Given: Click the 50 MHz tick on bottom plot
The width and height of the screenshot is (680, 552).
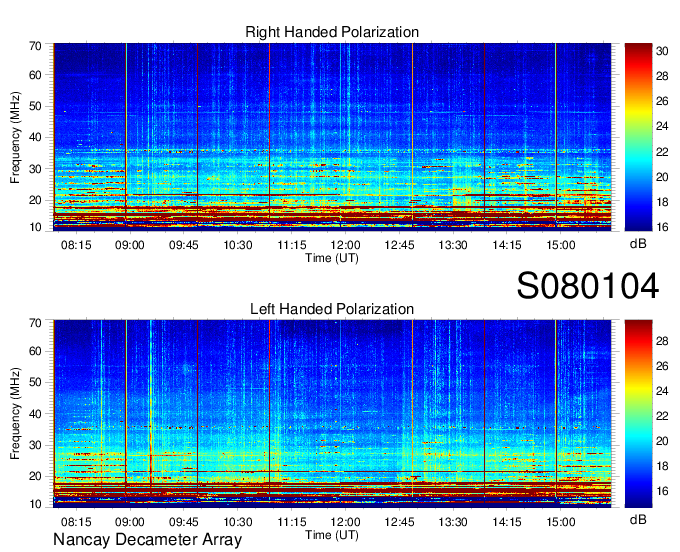Looking at the screenshot, I should 35,382.
